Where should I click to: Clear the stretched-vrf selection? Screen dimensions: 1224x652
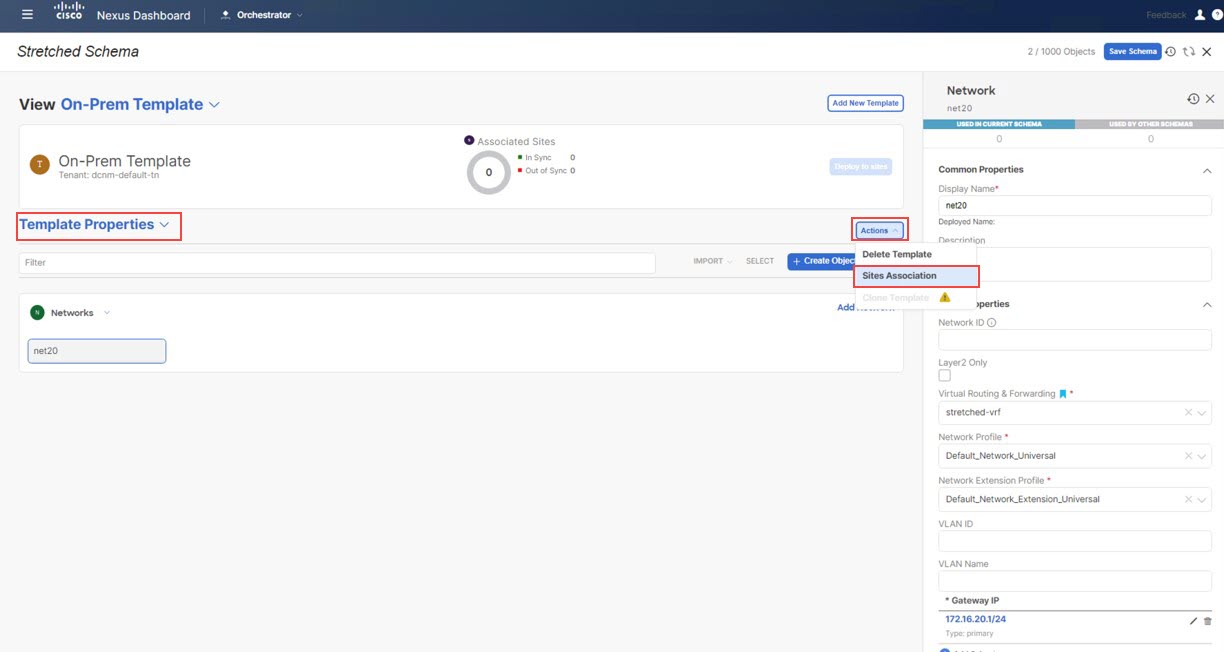point(1188,412)
